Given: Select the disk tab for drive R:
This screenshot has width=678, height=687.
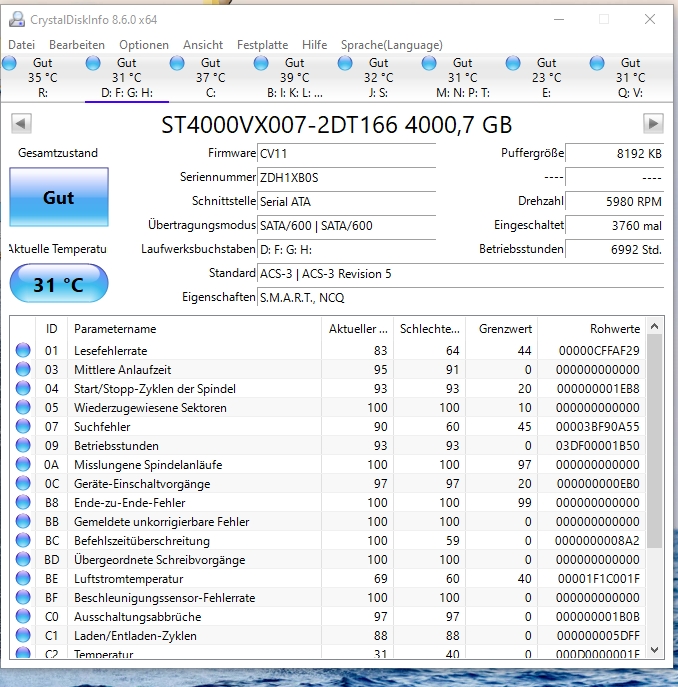Looking at the screenshot, I should (x=43, y=78).
